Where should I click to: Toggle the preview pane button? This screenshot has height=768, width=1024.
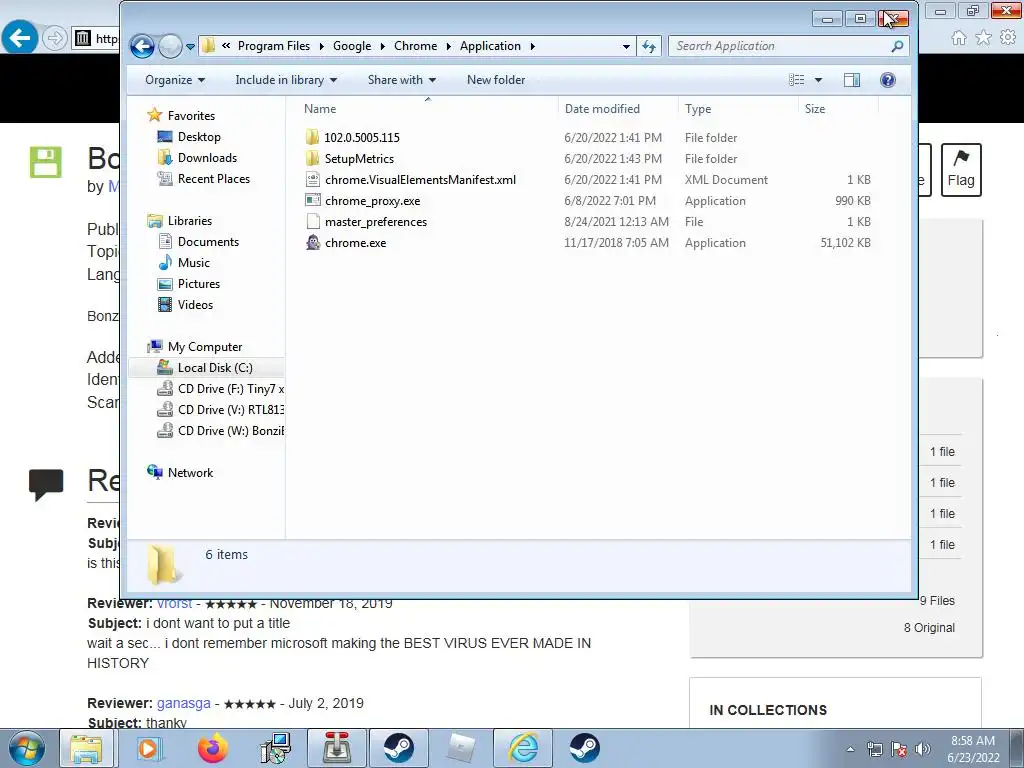(852, 80)
